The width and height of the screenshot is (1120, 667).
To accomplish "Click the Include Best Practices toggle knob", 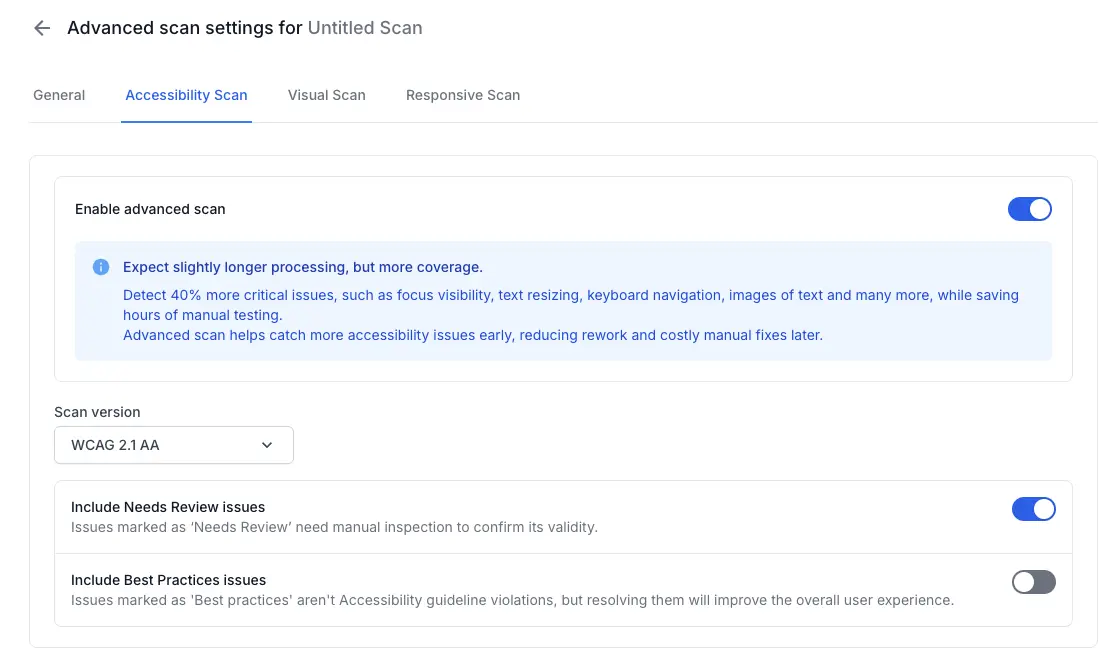I will (1025, 583).
